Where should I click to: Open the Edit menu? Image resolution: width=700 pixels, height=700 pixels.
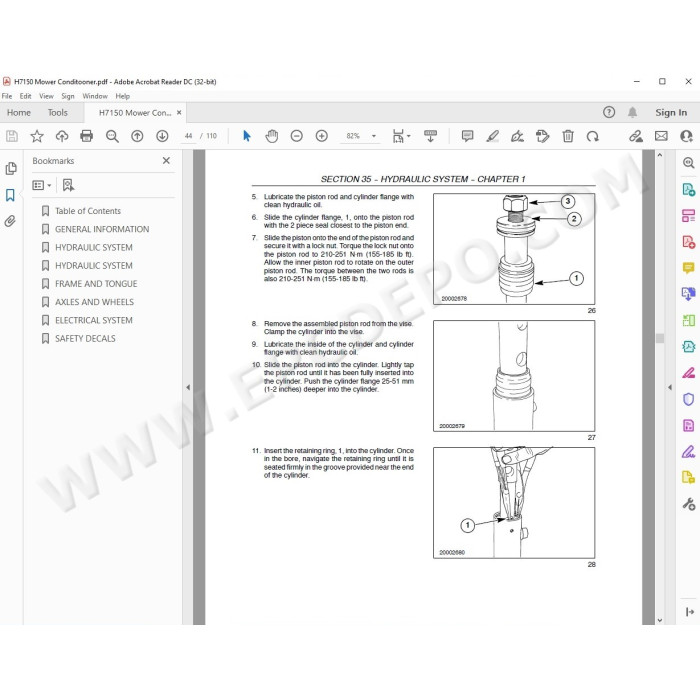[25, 96]
